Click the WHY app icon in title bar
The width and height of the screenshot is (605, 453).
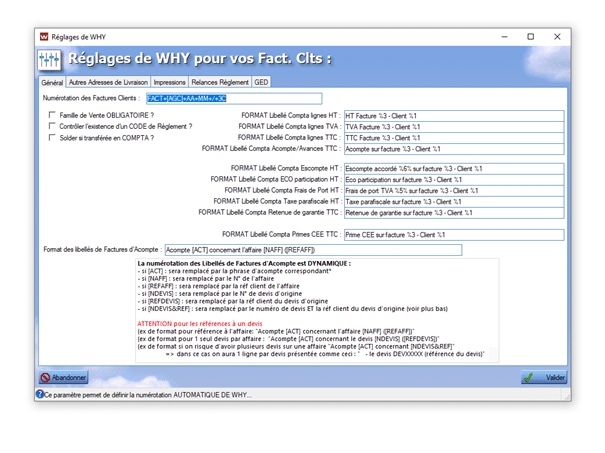tap(44, 37)
